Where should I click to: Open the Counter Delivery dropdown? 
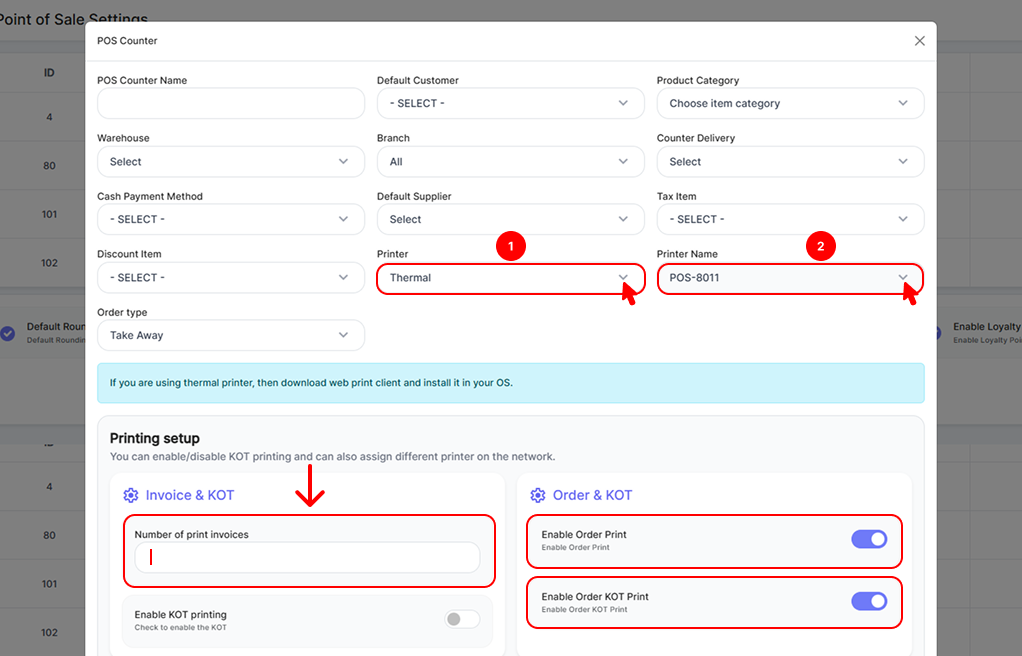coord(789,162)
